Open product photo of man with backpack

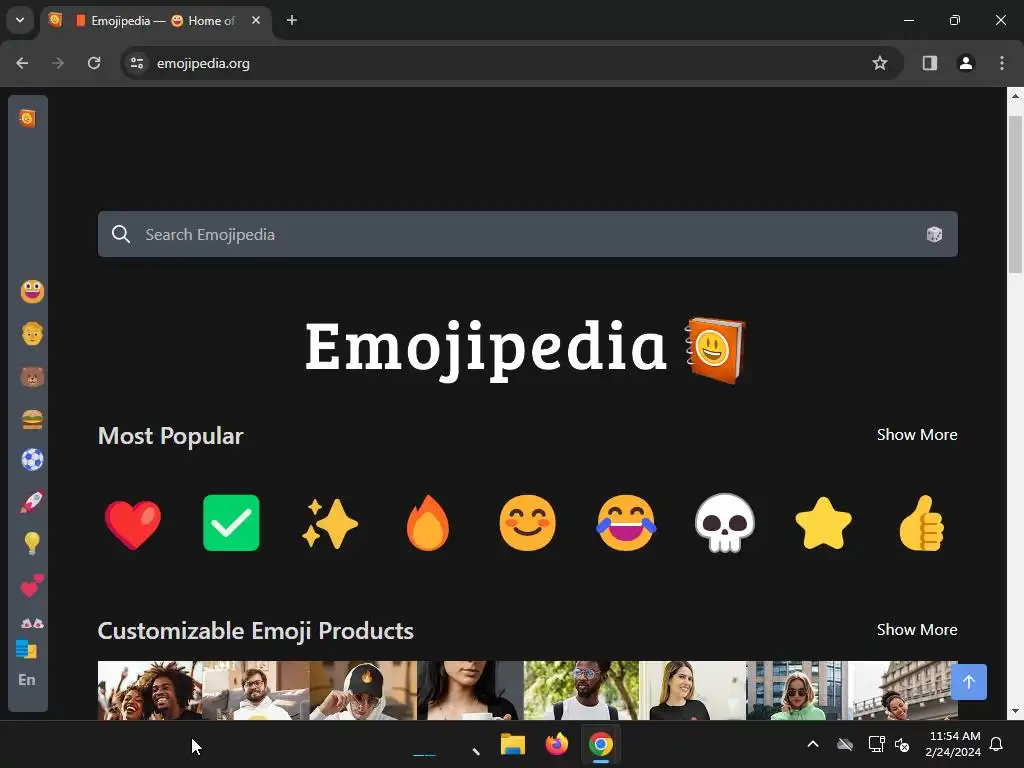pyautogui.click(x=581, y=690)
